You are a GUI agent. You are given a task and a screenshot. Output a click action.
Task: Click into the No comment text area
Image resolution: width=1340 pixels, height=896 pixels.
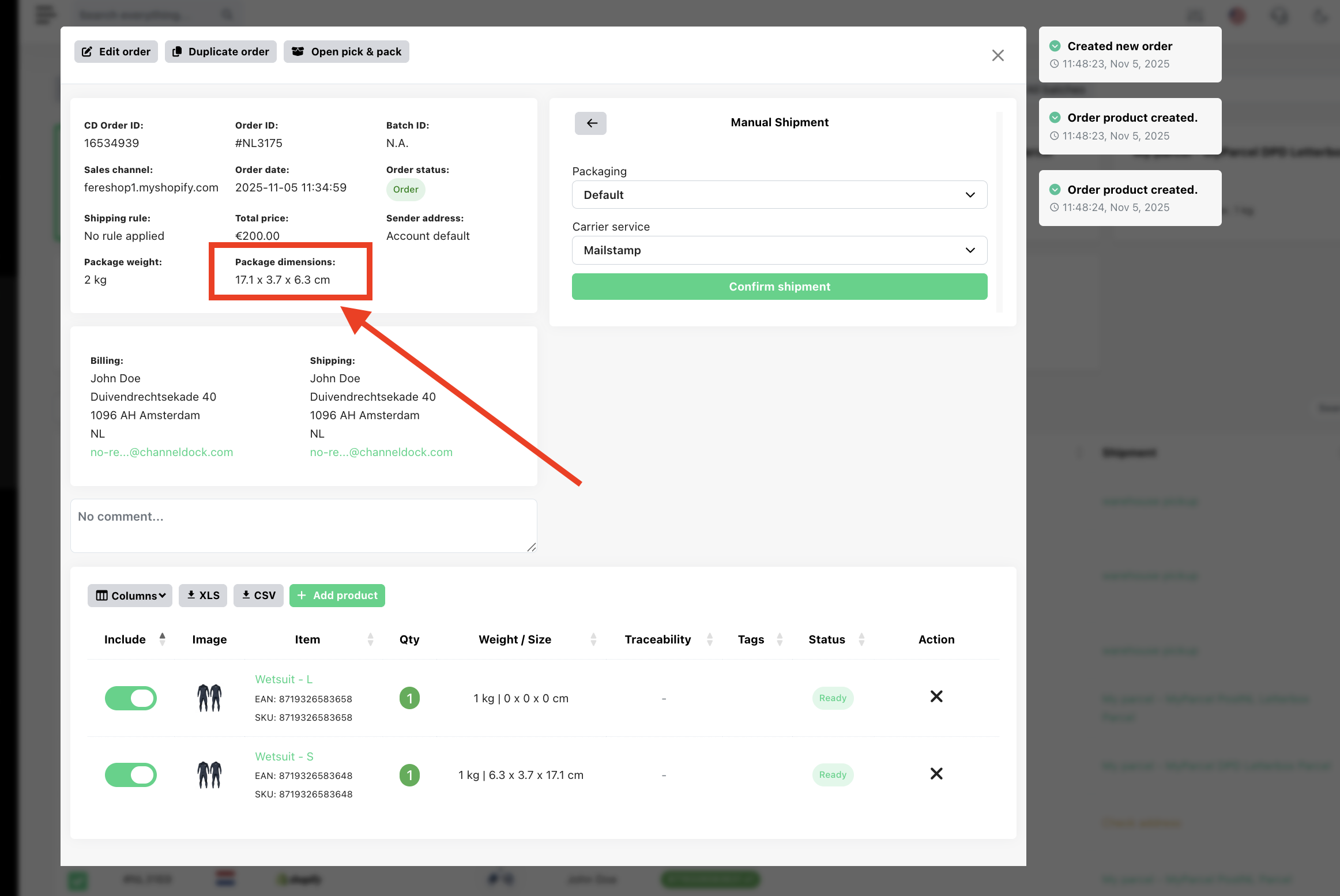(x=303, y=525)
